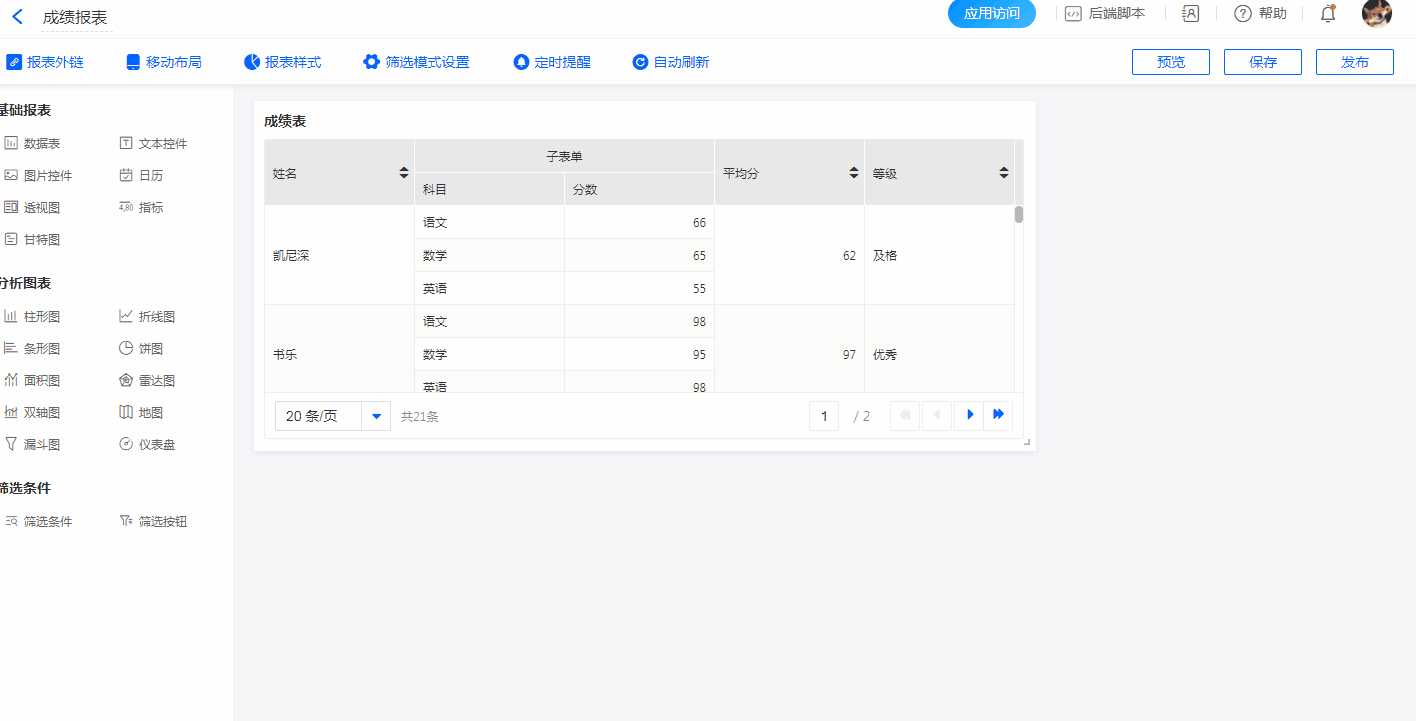Open 筛选模式设置 in the toolbar
Screen dimensions: 1416x721
[416, 62]
